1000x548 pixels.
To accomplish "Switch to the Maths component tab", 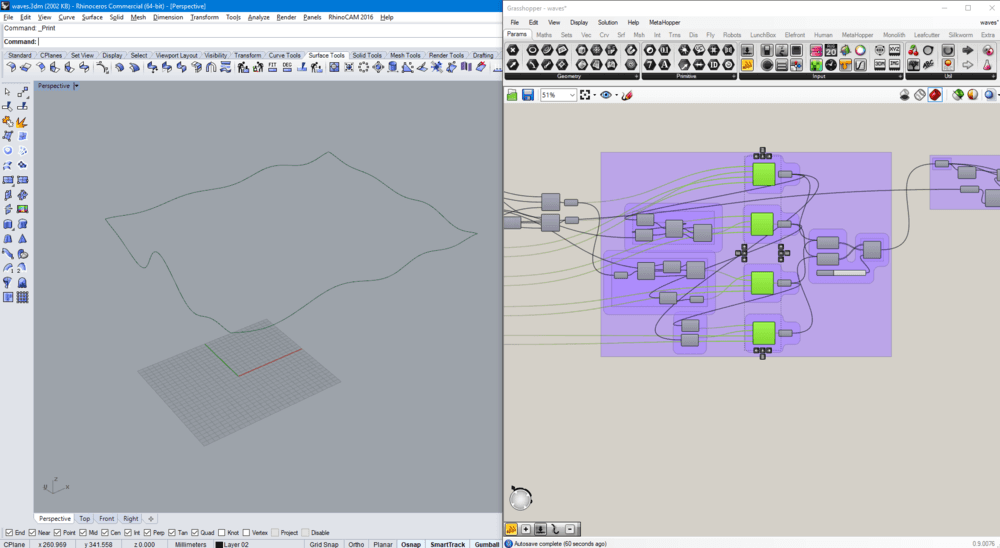I will pos(544,35).
